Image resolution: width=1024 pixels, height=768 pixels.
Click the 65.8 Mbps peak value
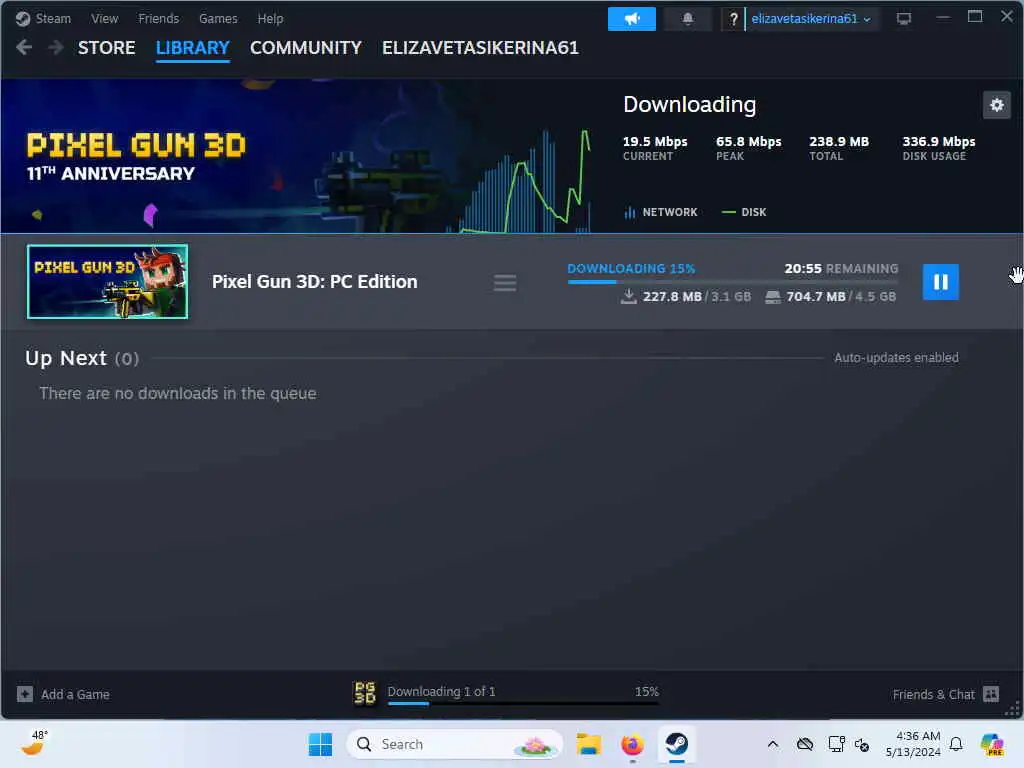click(x=748, y=141)
